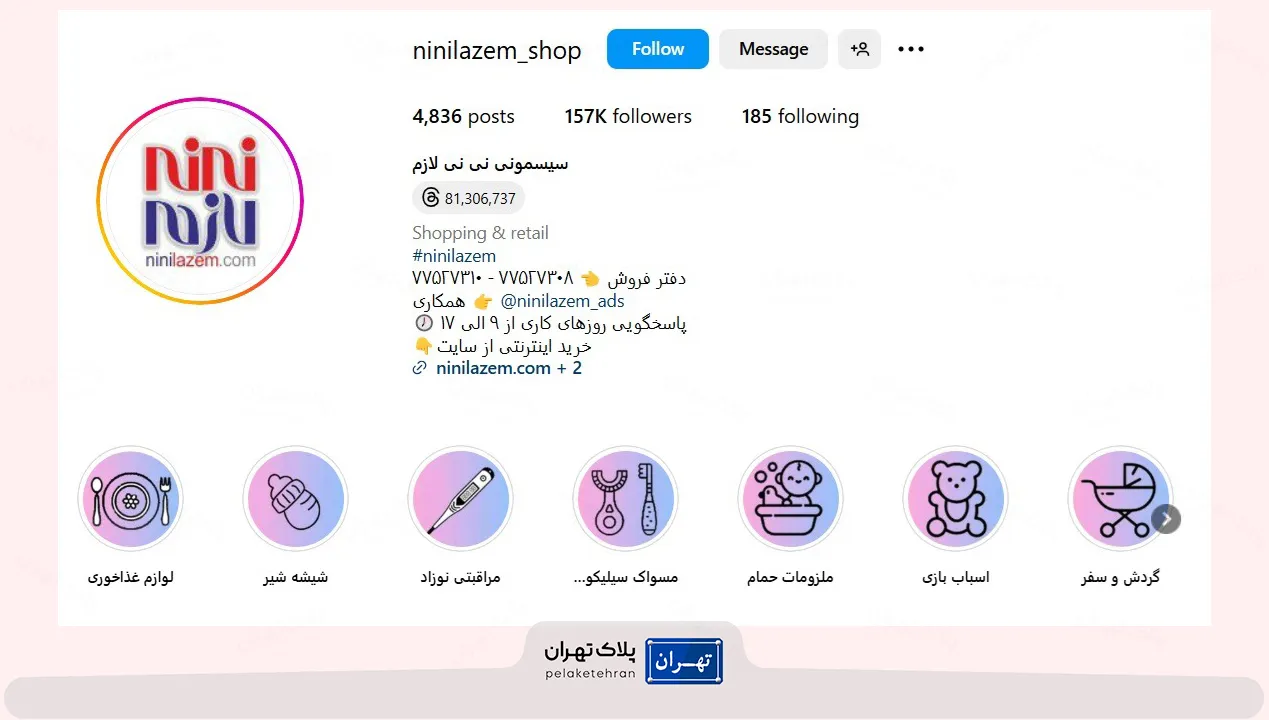View the 157K followers list
Screen dimensions: 1269x720
coord(628,117)
